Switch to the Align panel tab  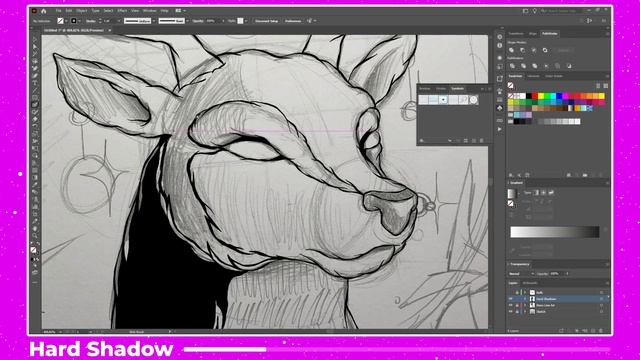tap(533, 33)
